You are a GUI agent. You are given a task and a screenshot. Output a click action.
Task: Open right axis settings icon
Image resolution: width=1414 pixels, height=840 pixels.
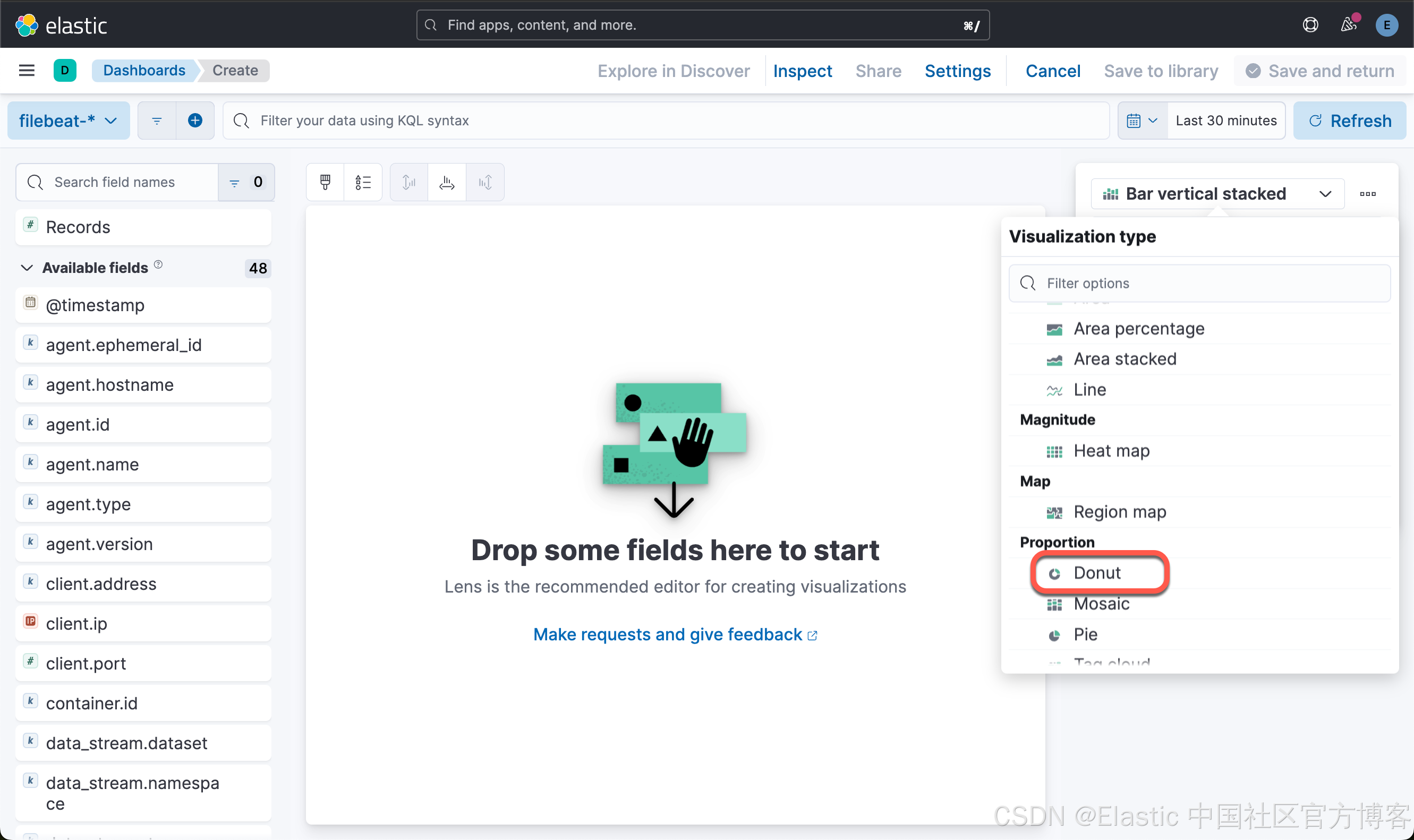[x=485, y=182]
